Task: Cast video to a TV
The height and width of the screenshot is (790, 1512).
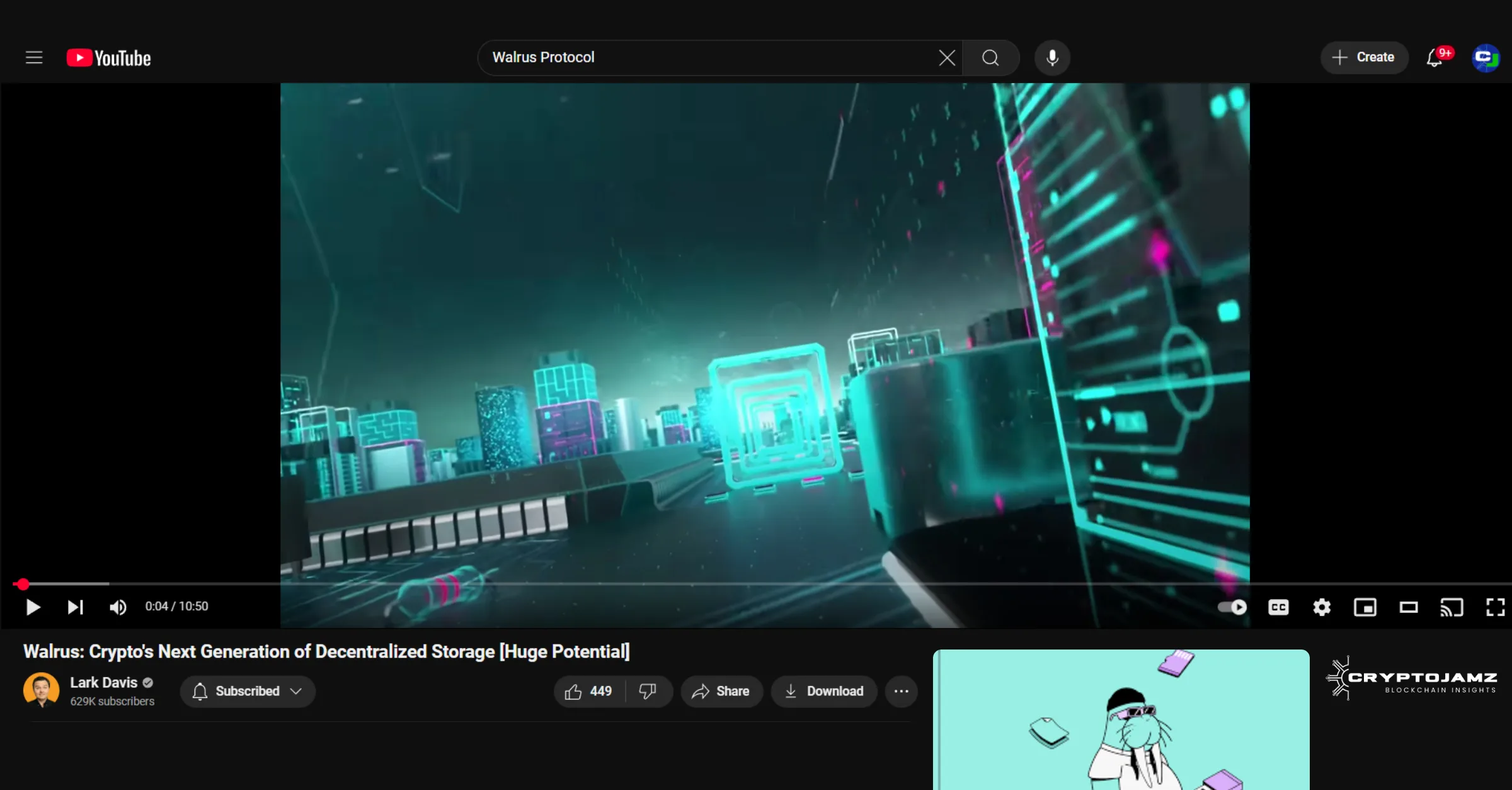Action: coord(1452,607)
